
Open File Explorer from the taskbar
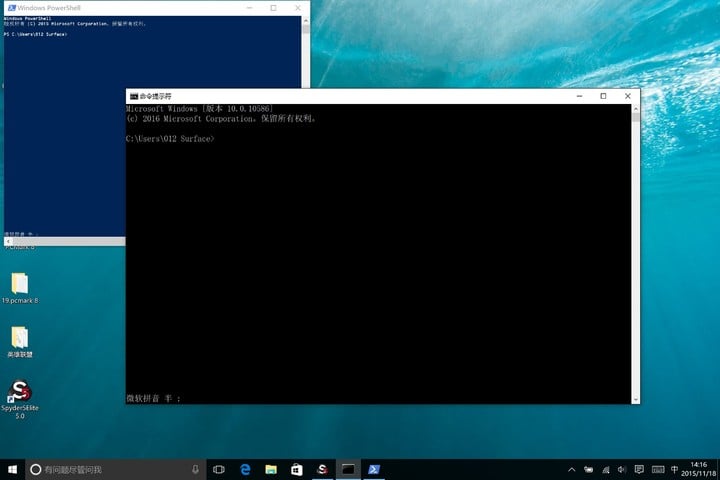click(271, 469)
